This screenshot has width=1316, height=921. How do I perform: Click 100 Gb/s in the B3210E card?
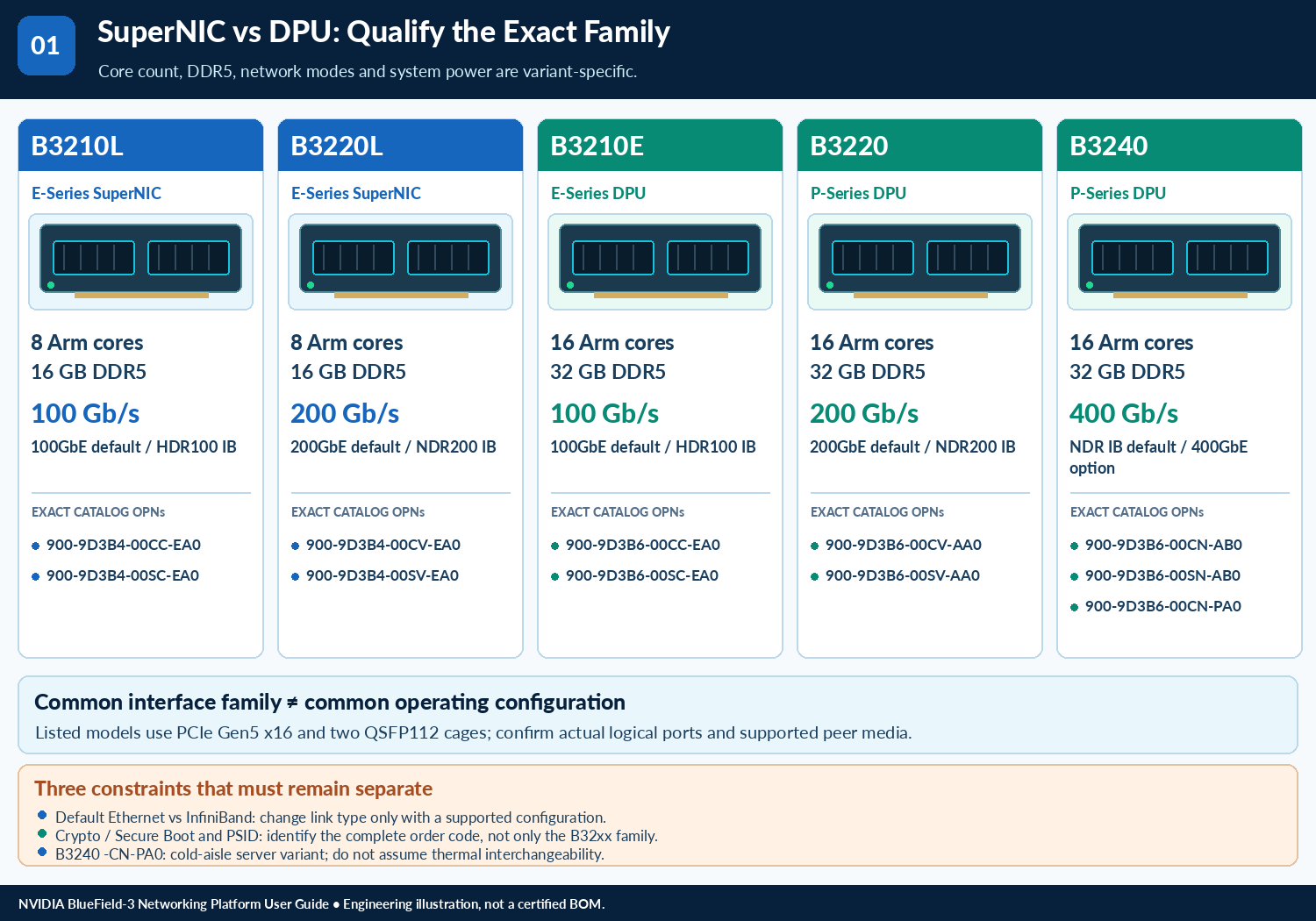(604, 413)
